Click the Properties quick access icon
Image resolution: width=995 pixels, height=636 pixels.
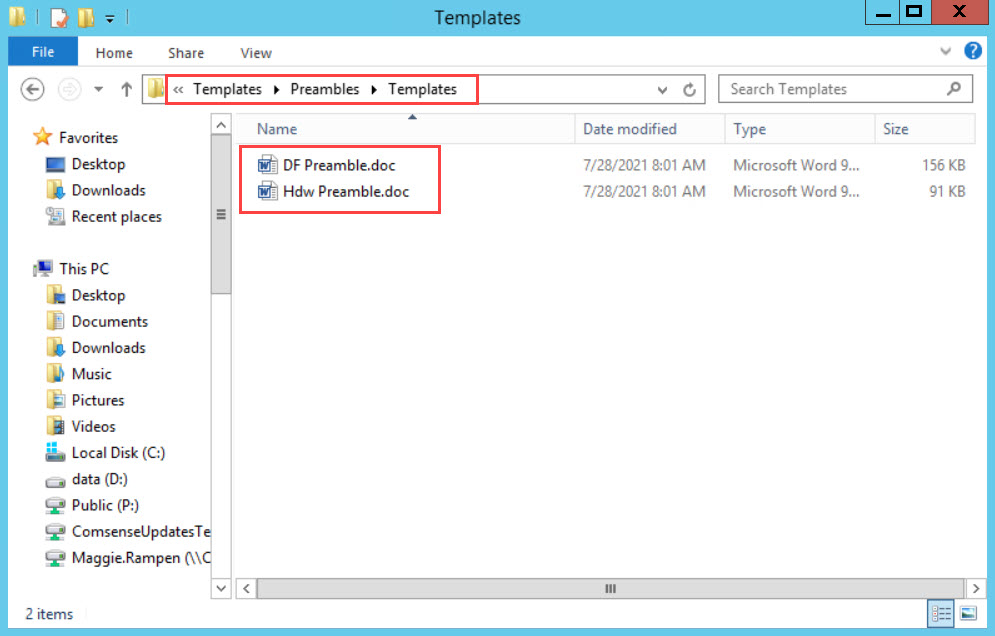coord(59,18)
